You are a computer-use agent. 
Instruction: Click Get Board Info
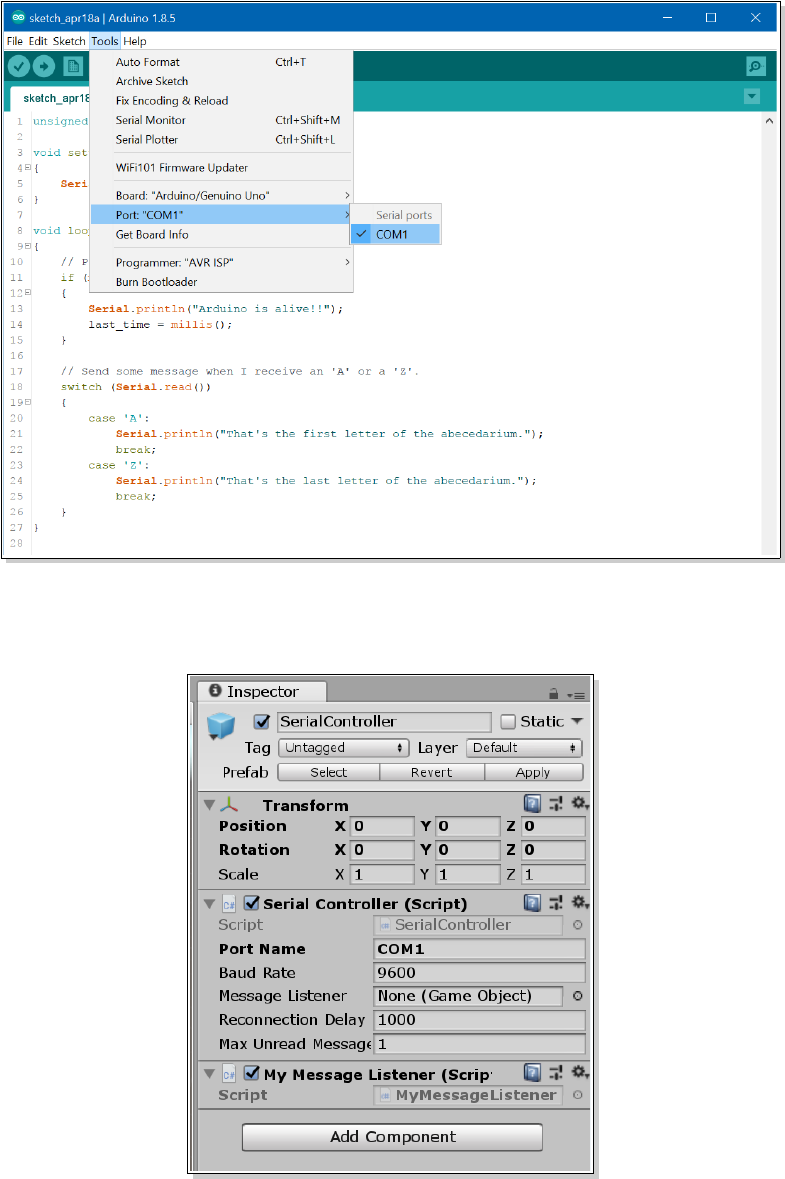pyautogui.click(x=221, y=235)
